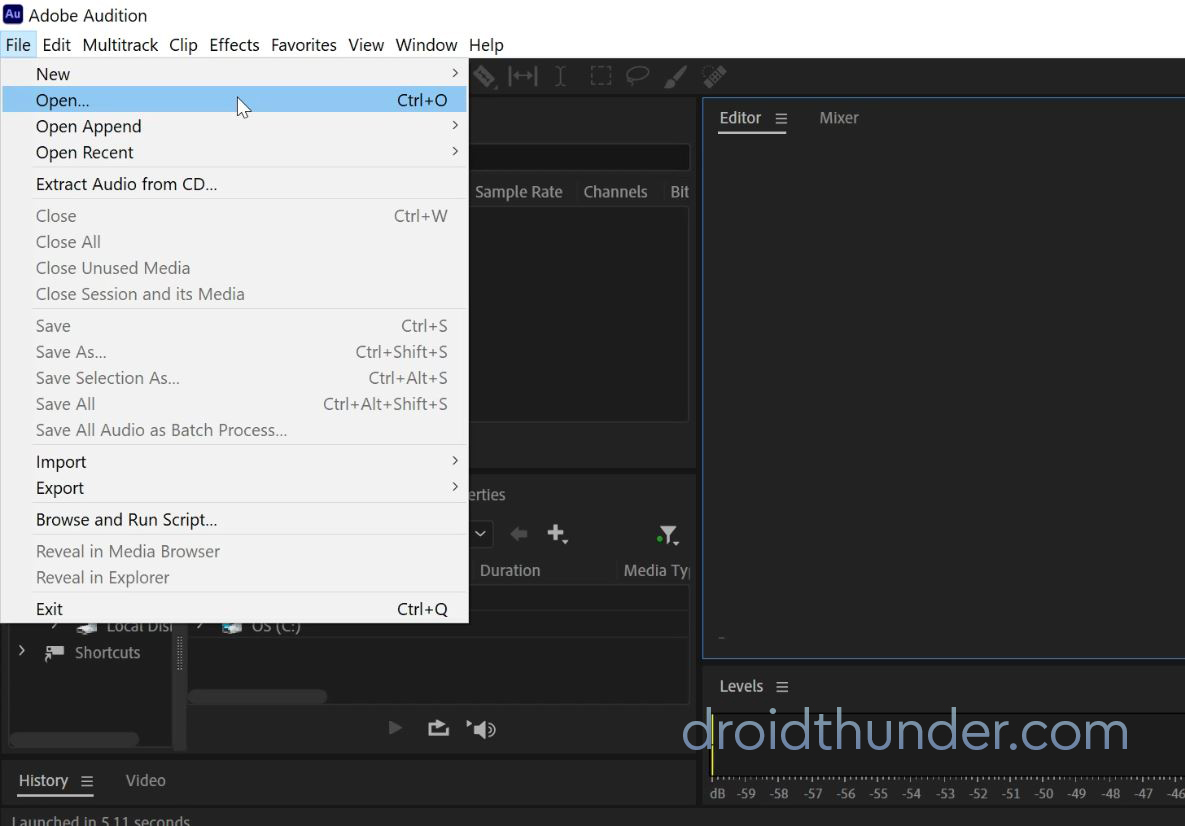
Task: Activate the Spot Healing Brush tool
Action: click(x=713, y=77)
